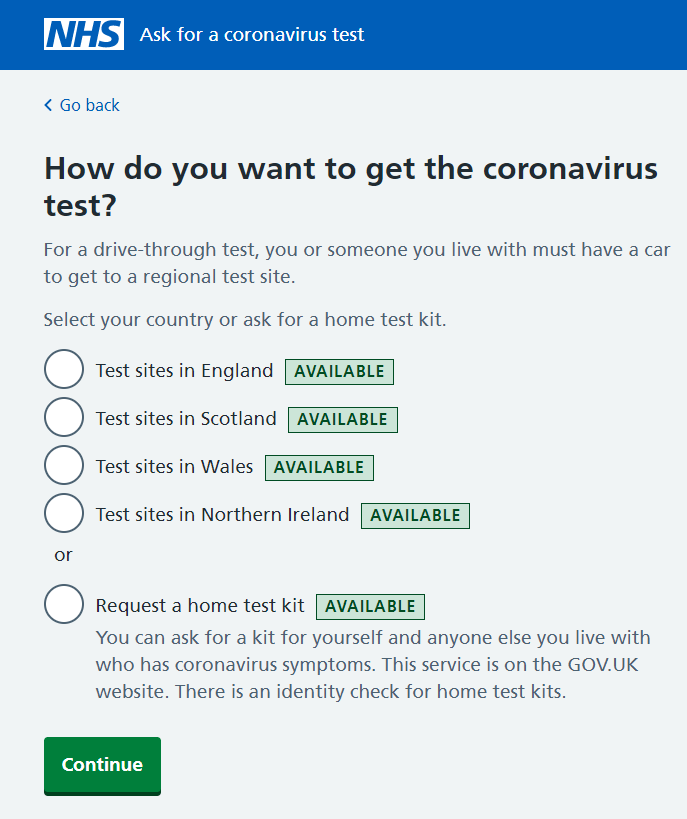
Task: Open the Go back link
Action: tap(88, 105)
